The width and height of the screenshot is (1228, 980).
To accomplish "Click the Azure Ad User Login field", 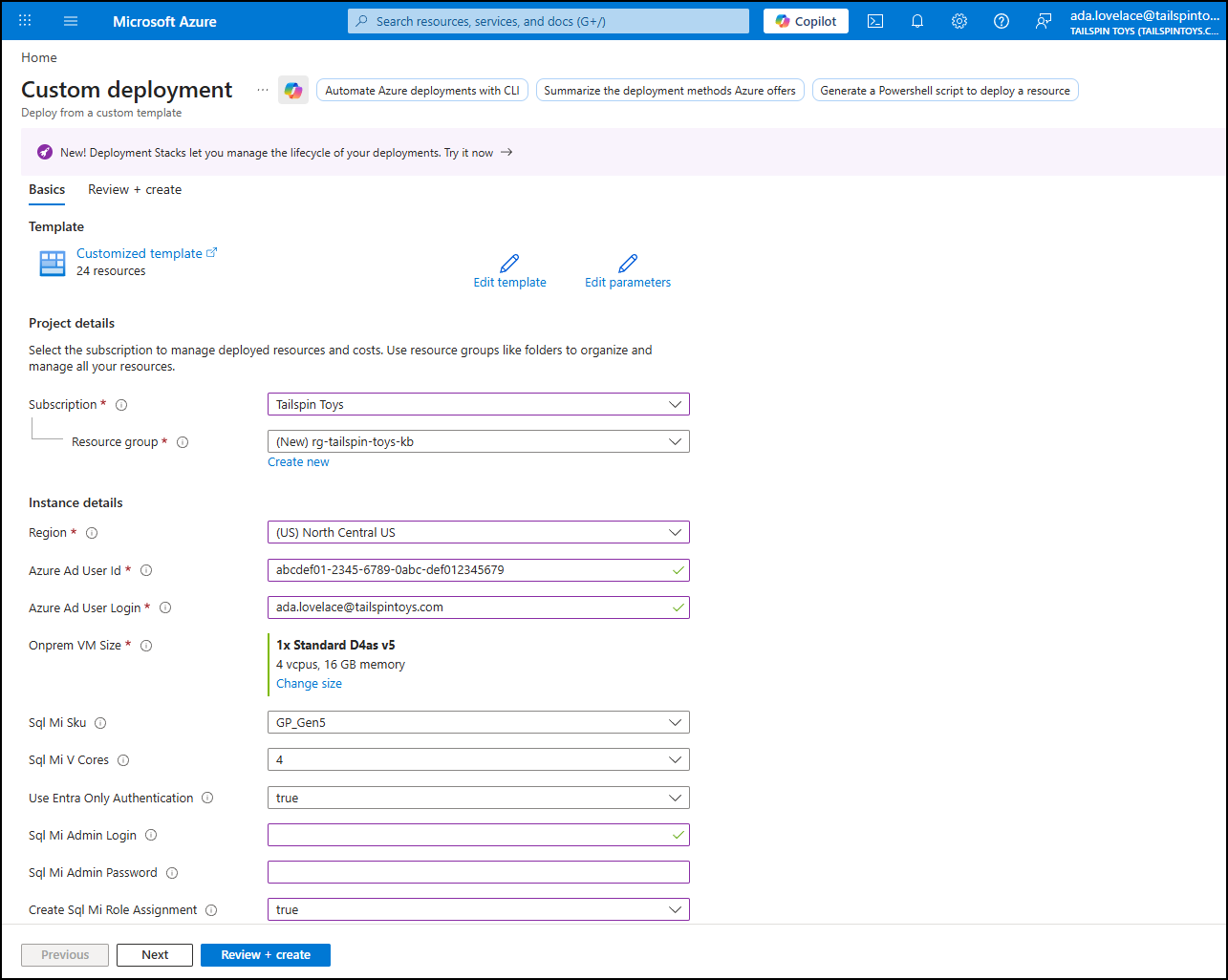I will (x=479, y=607).
